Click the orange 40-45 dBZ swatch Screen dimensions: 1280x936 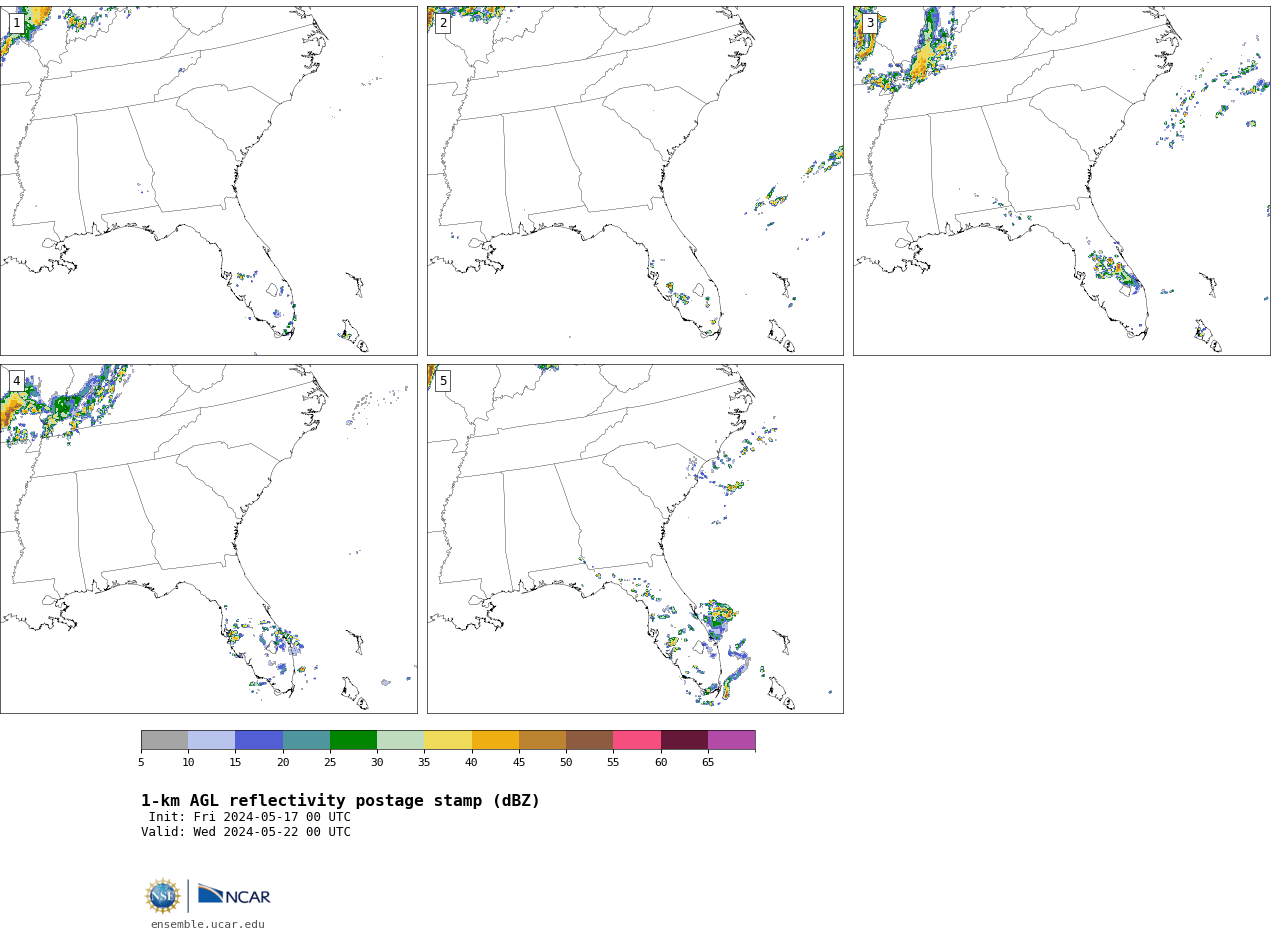[495, 740]
